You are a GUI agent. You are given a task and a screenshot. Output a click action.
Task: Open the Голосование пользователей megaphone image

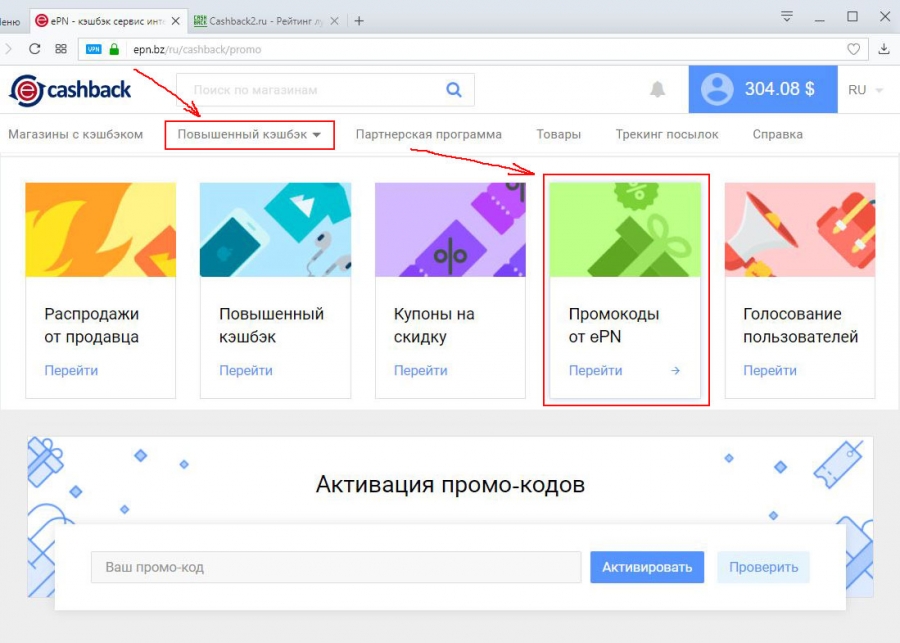[800, 230]
